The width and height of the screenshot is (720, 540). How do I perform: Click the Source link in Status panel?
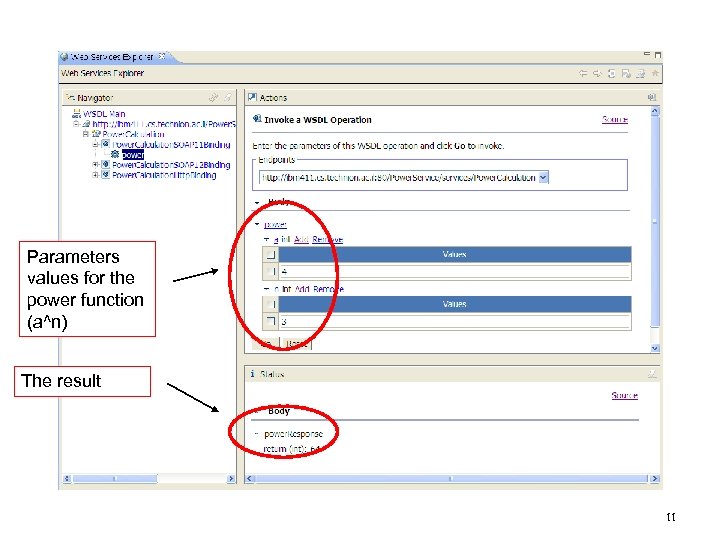[x=624, y=395]
